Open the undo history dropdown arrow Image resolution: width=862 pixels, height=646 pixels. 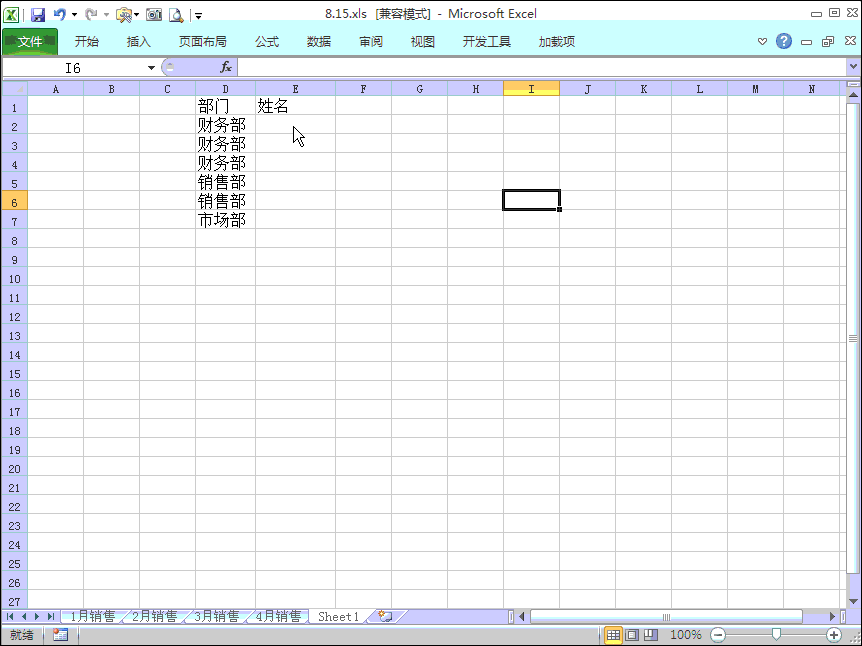[74, 15]
